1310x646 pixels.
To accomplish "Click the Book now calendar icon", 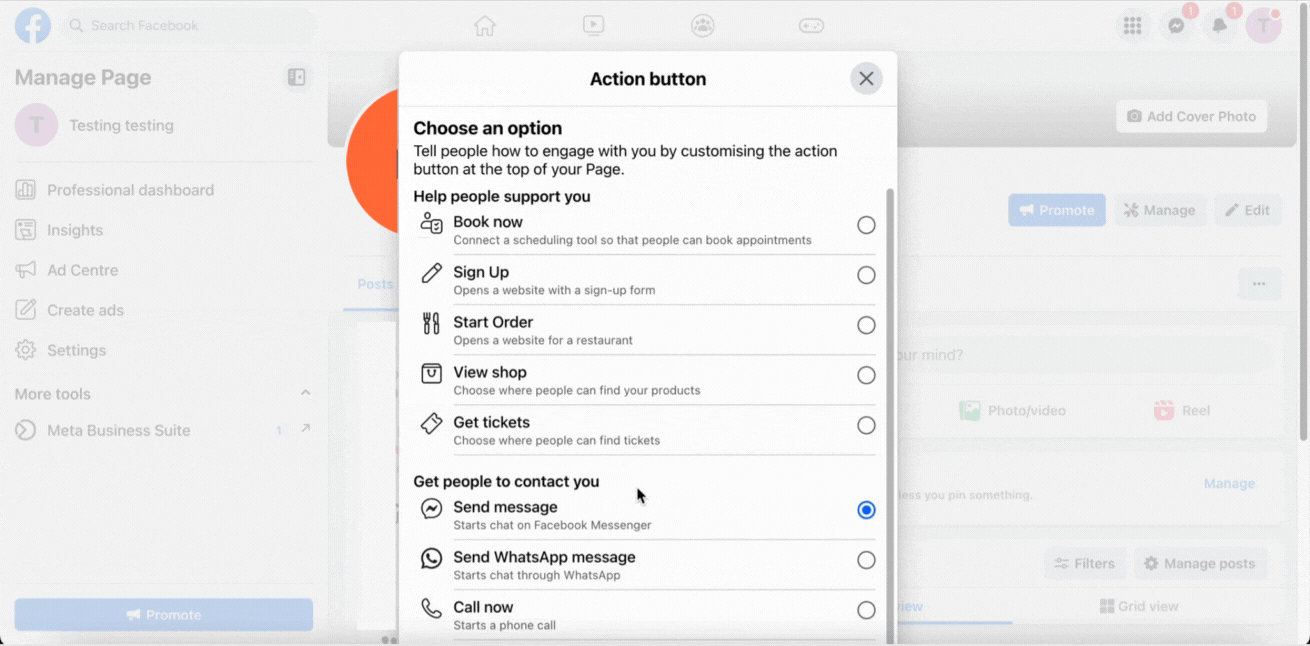I will click(431, 224).
